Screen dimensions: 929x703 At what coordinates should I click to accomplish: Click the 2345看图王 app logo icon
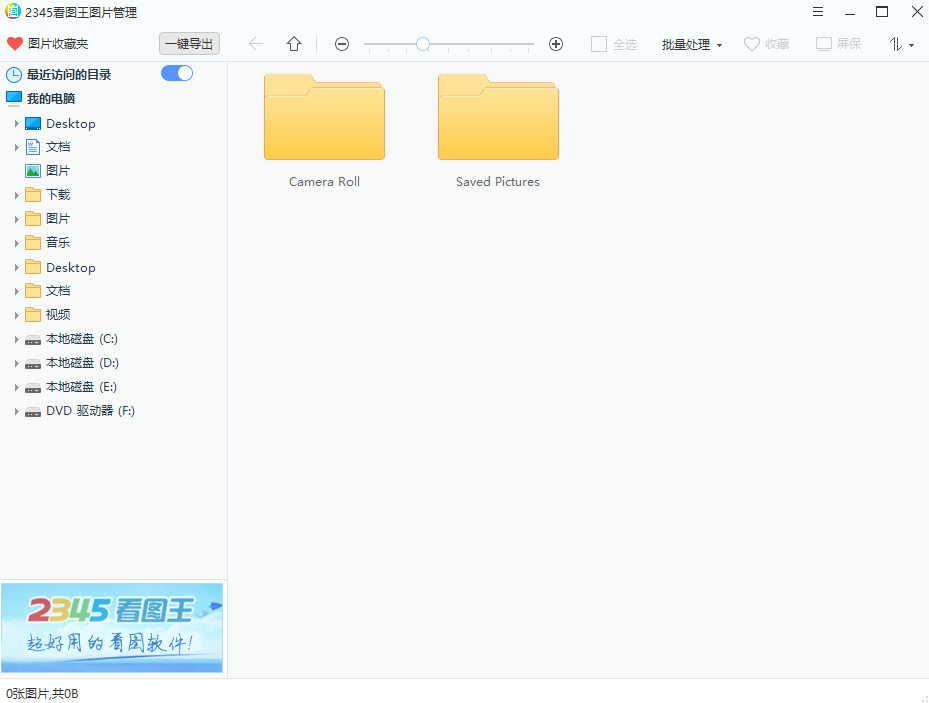12,11
